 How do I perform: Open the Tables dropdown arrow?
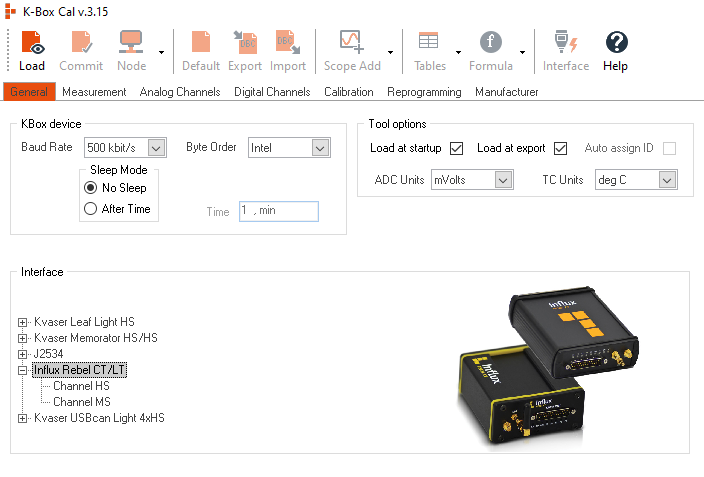pyautogui.click(x=458, y=52)
